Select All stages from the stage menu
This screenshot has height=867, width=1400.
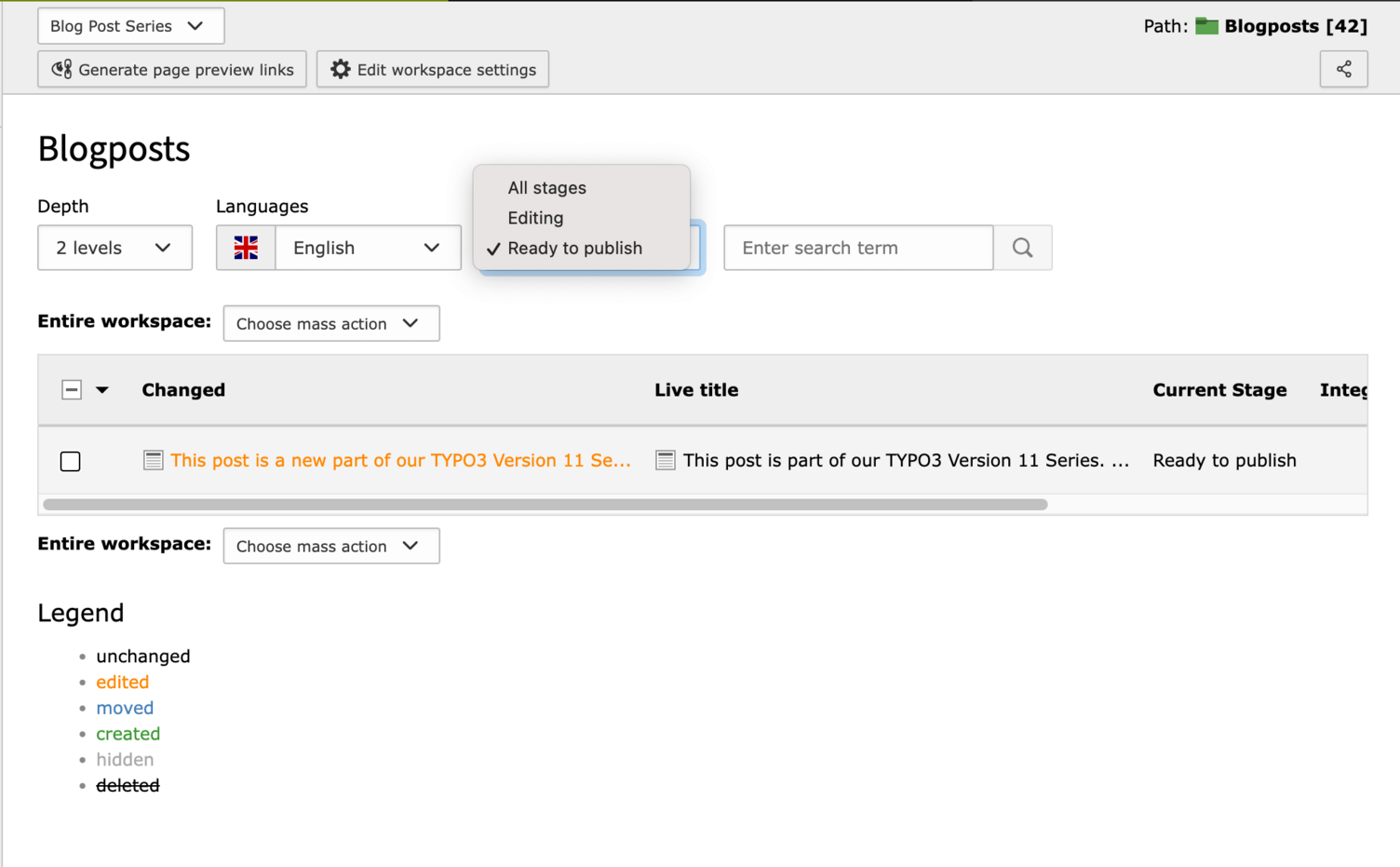[546, 187]
